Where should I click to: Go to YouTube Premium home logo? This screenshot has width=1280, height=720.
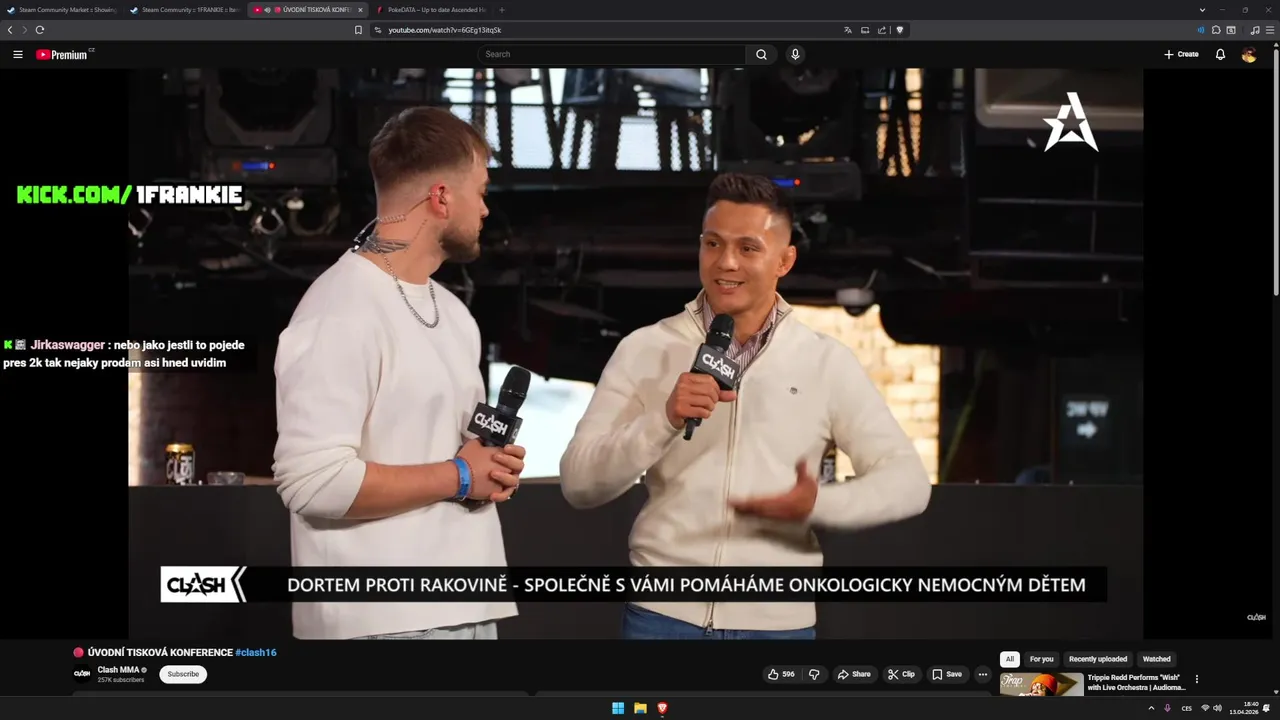pyautogui.click(x=63, y=54)
